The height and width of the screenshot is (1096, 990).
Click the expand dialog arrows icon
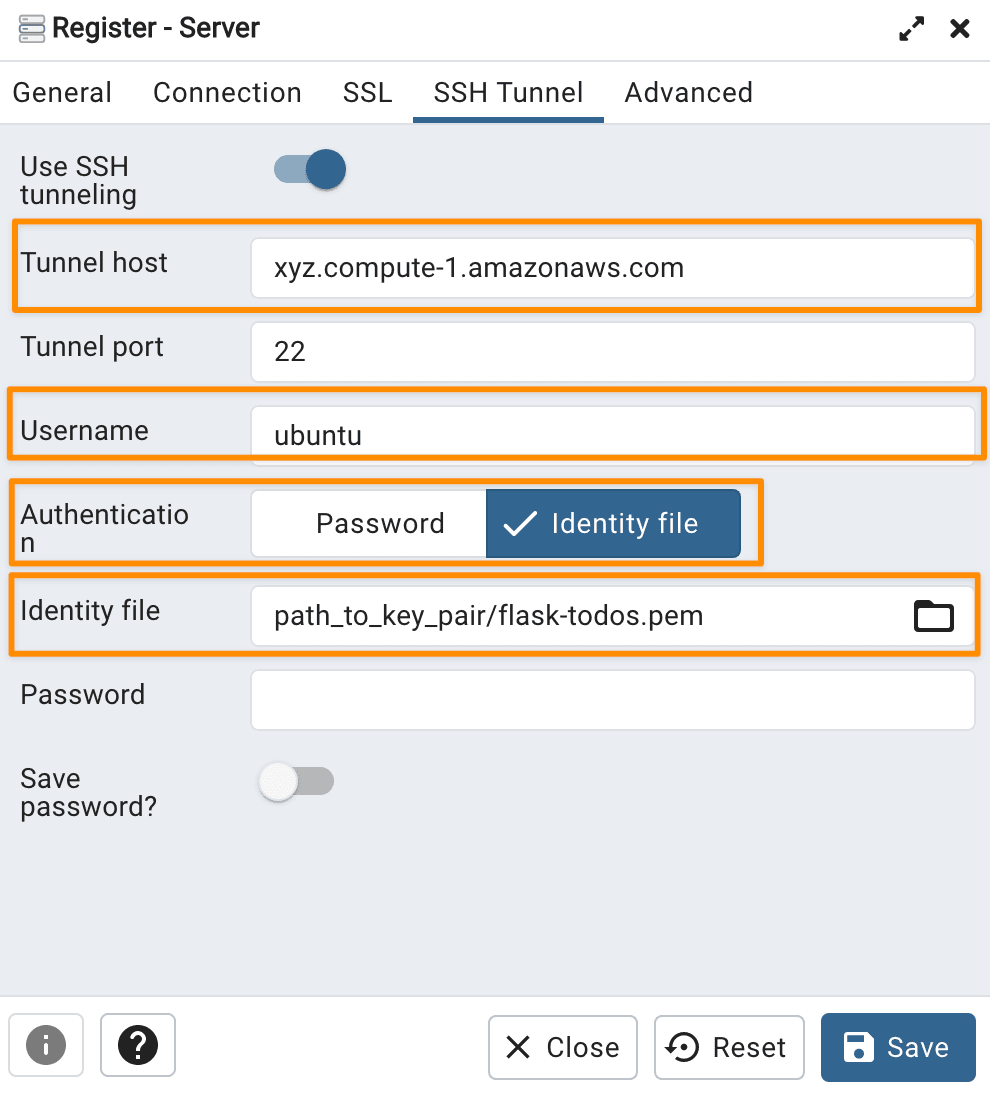[911, 28]
